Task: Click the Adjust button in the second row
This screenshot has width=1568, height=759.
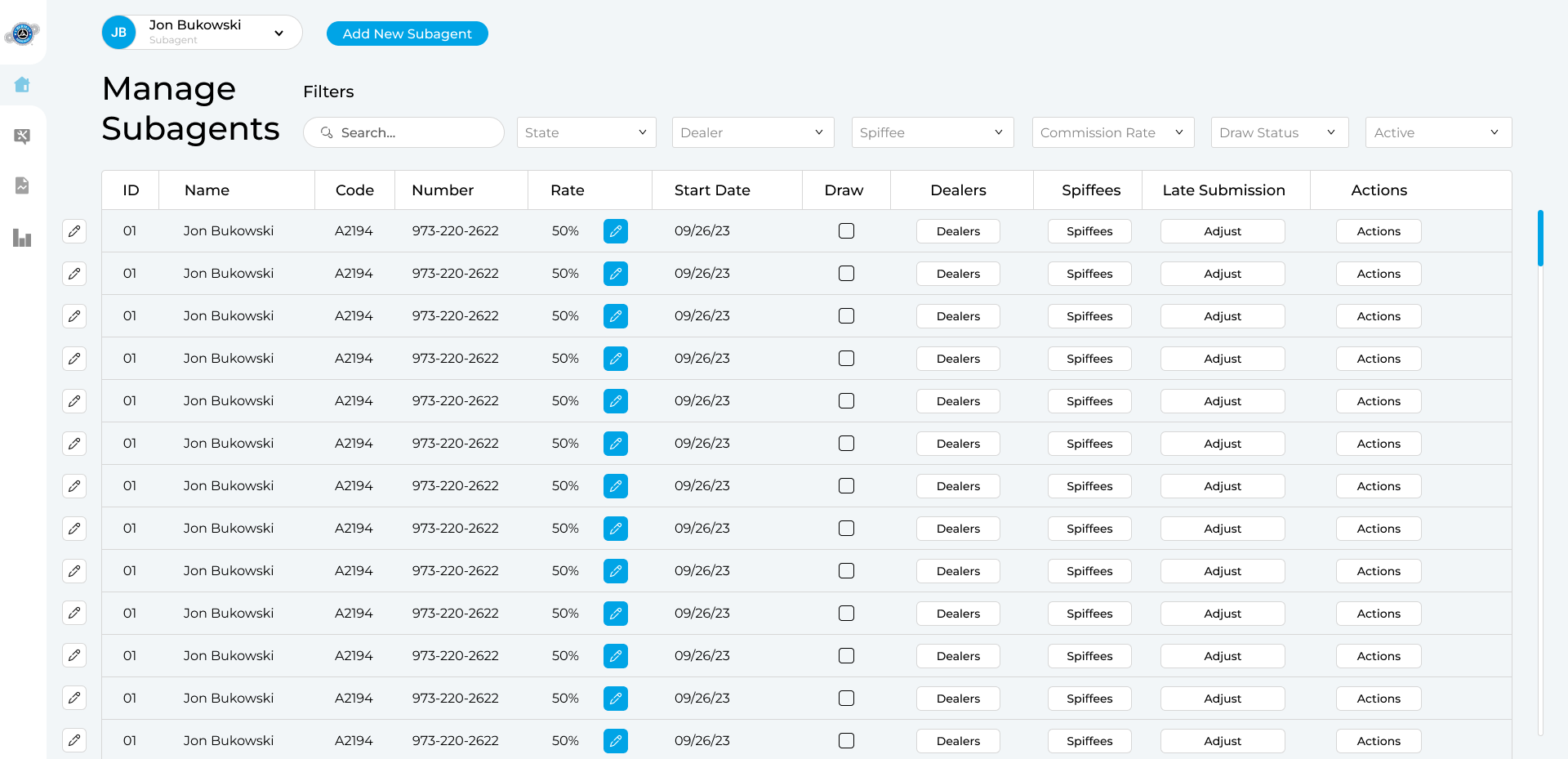Action: [x=1222, y=274]
